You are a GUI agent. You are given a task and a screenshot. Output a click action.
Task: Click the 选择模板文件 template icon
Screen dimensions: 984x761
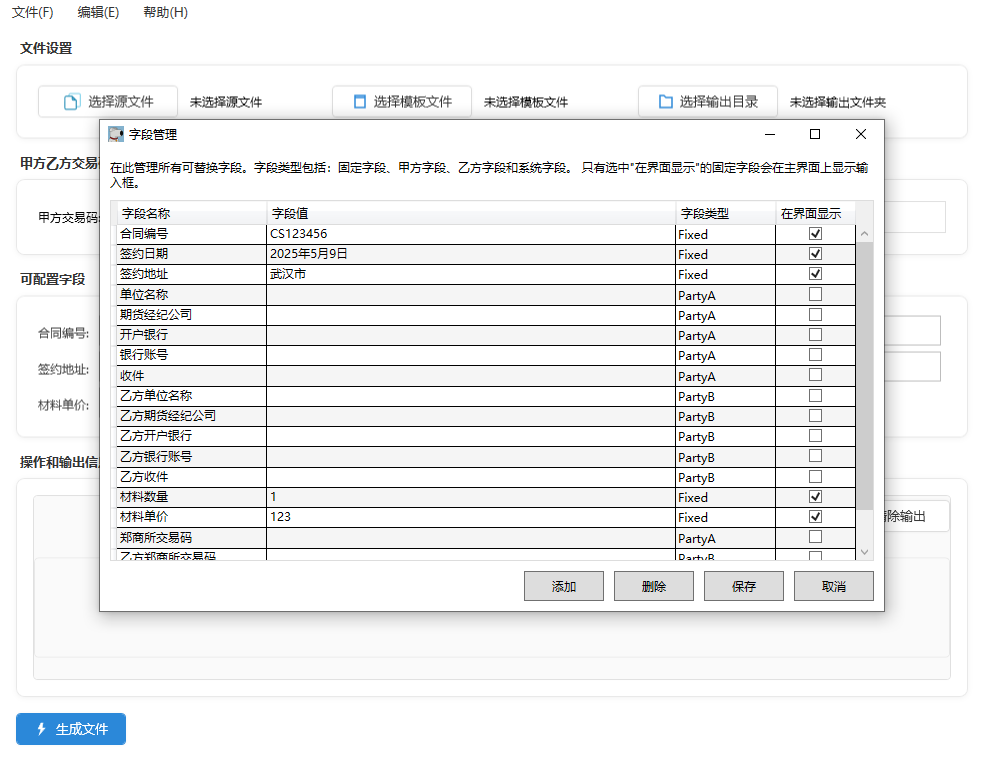[360, 102]
